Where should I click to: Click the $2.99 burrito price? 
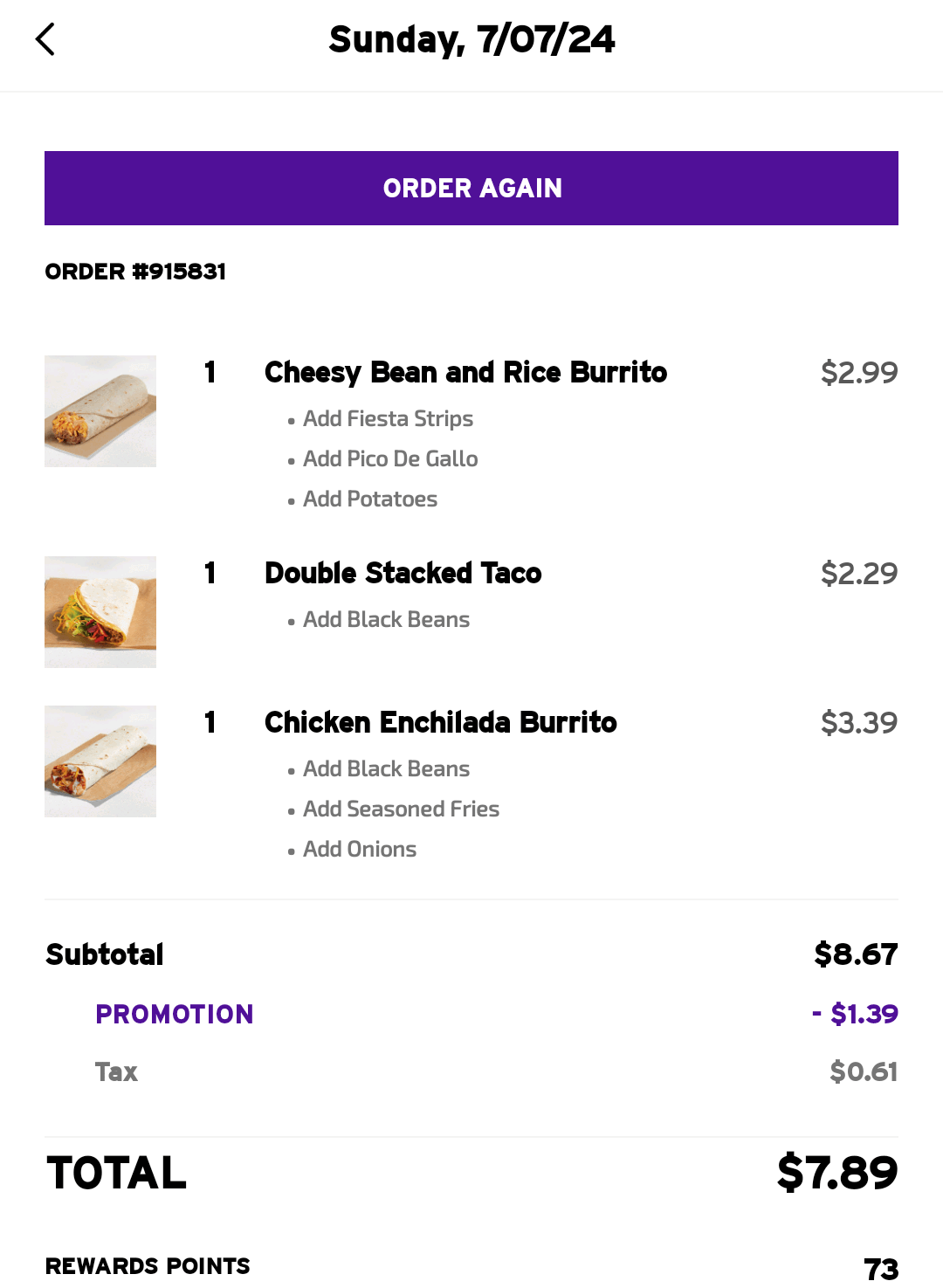click(859, 373)
